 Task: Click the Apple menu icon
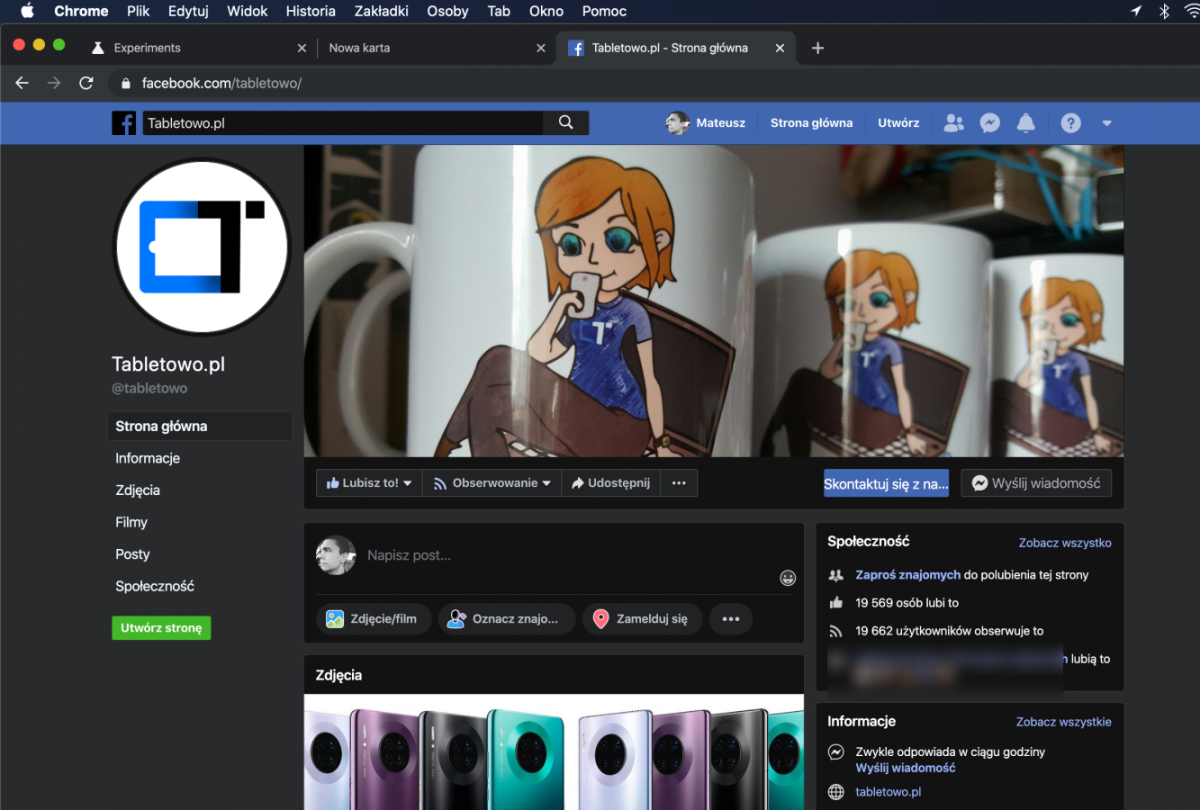click(27, 11)
